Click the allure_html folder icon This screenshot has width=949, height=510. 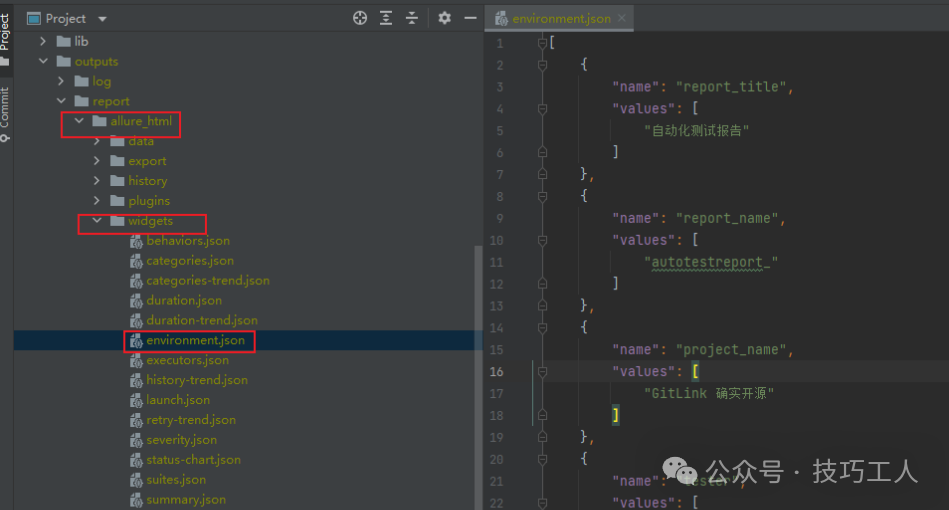(99, 121)
